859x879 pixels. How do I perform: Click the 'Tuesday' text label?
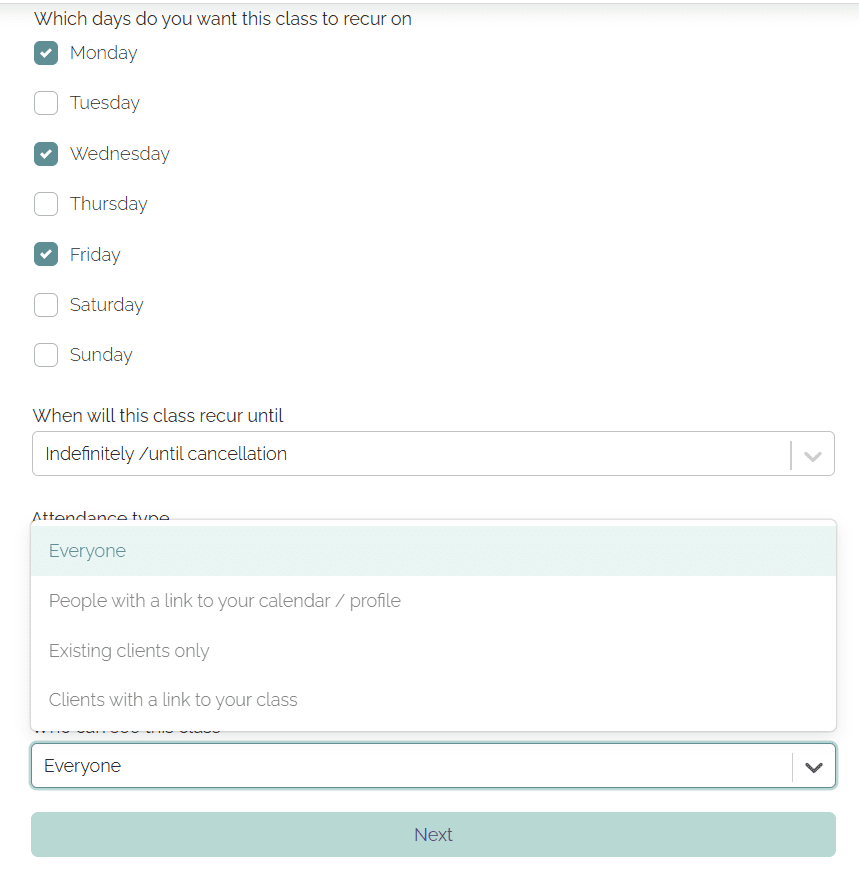click(105, 103)
